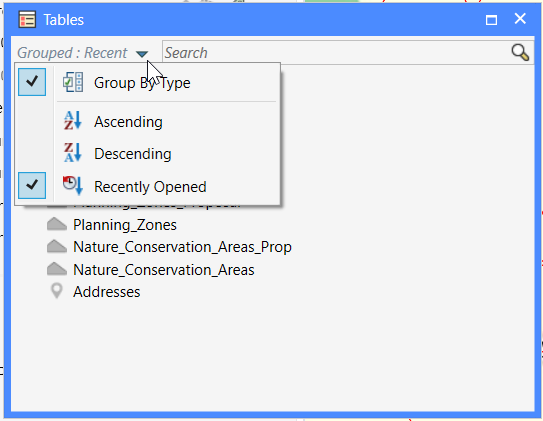Click the Grouped : Recent label
This screenshot has height=421, width=543.
[x=72, y=53]
